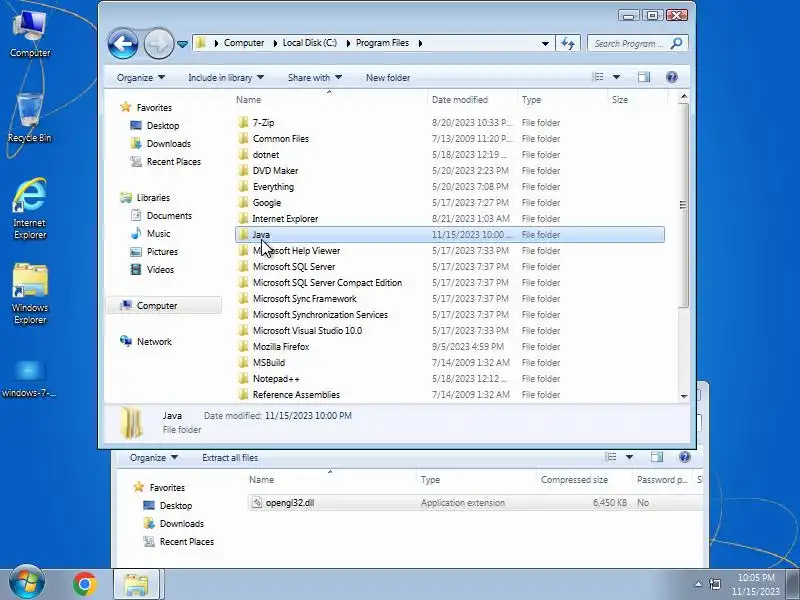Select the dotnet folder
Image resolution: width=800 pixels, height=600 pixels.
(x=266, y=155)
